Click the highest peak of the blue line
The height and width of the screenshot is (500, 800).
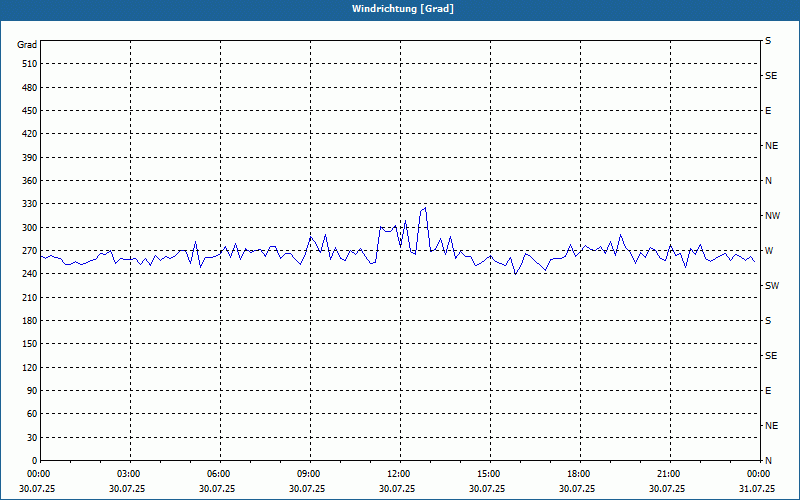pos(426,208)
